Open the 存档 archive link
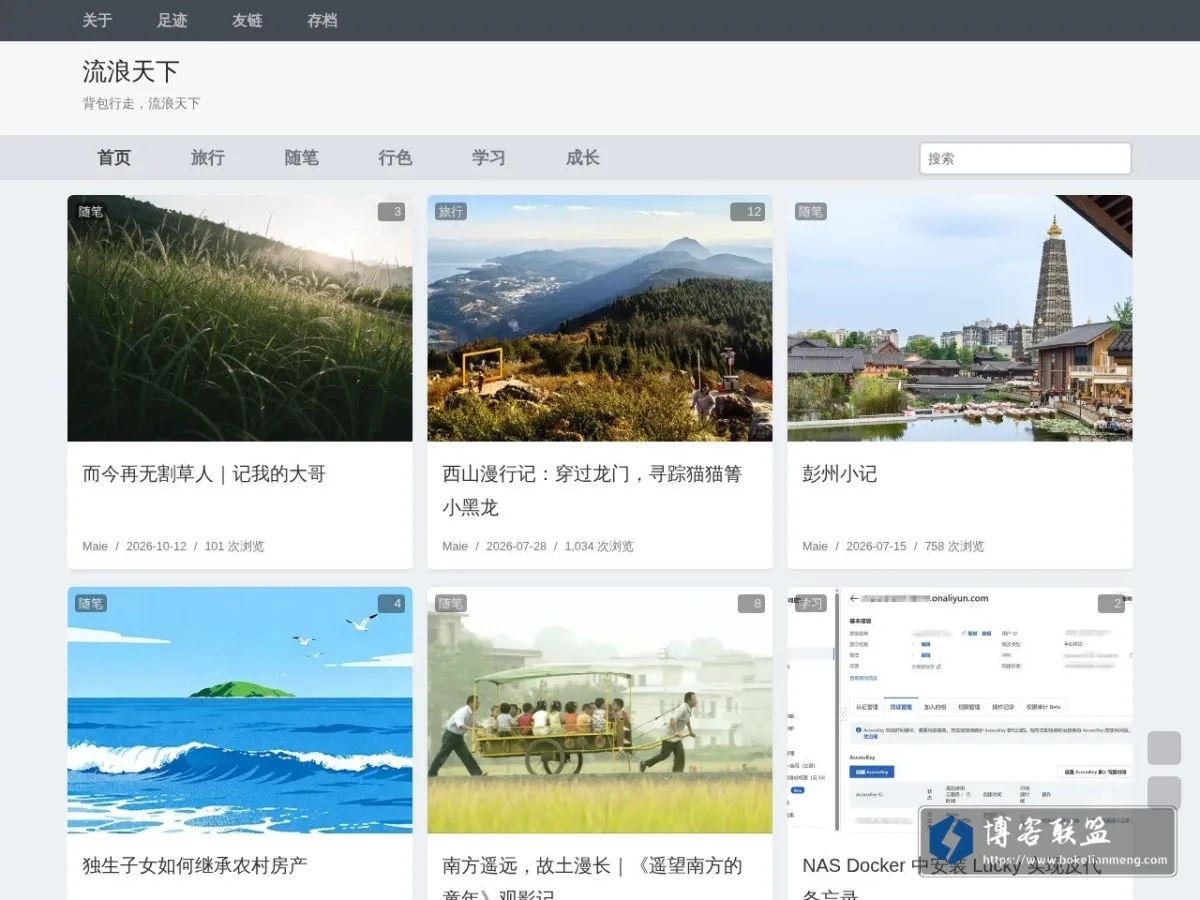The image size is (1200, 900). (x=322, y=20)
